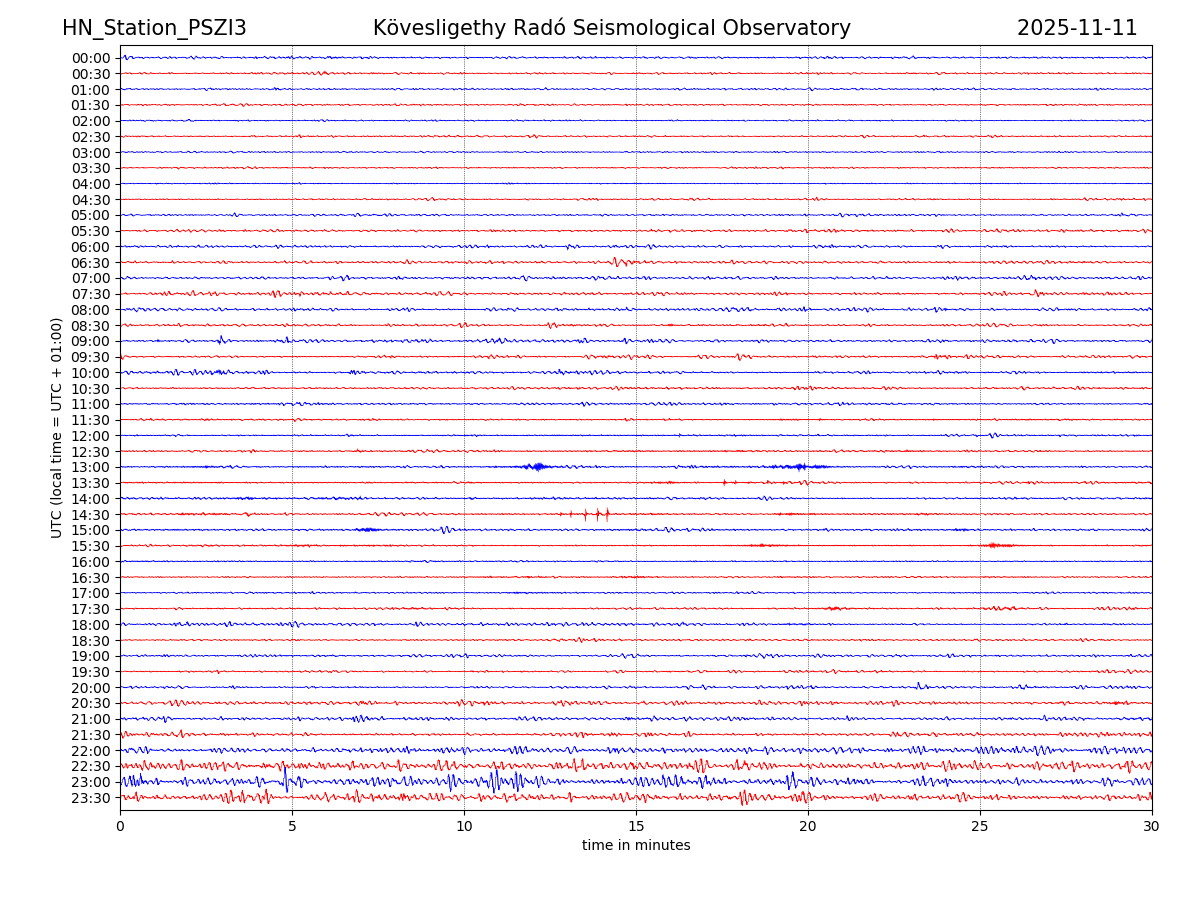Click the x-axis tick label 5
The height and width of the screenshot is (900, 1200).
click(x=292, y=826)
